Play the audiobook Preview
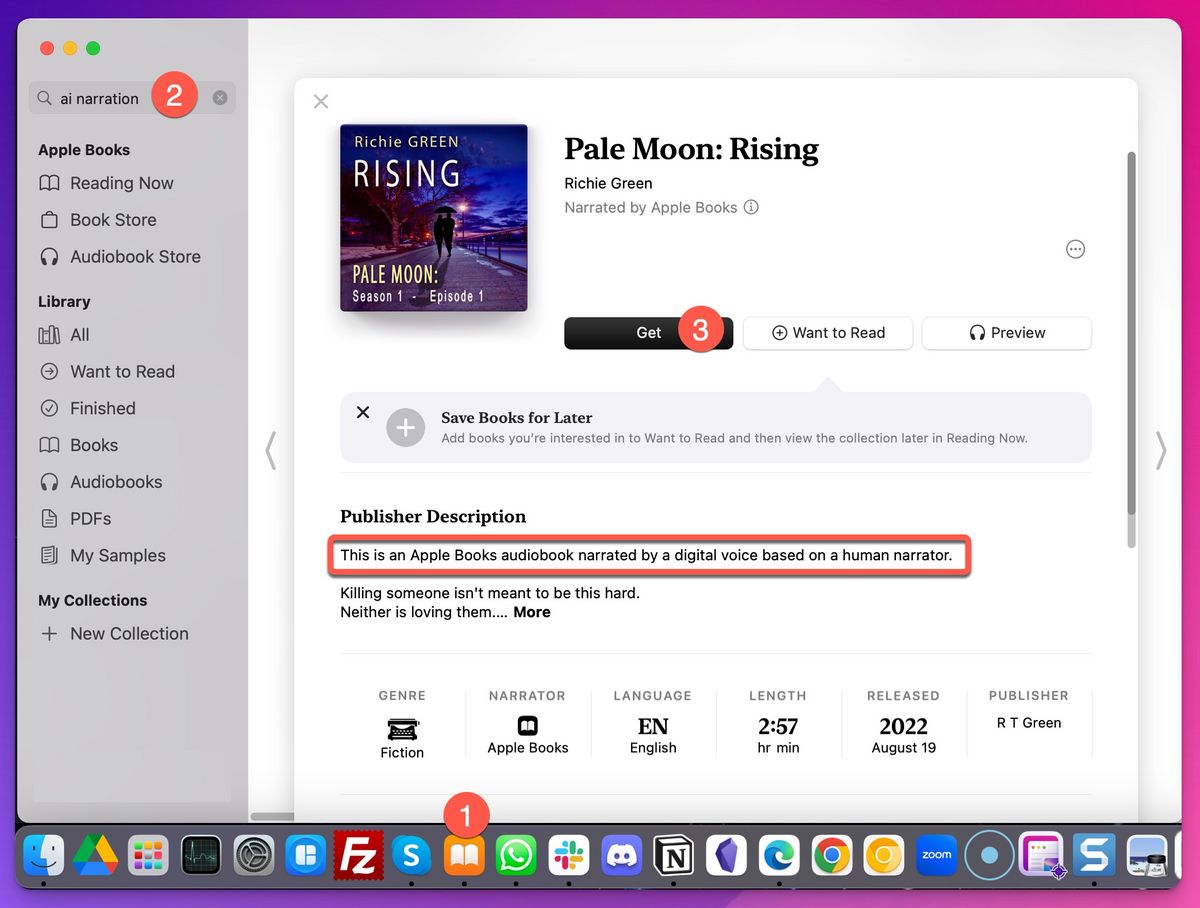The width and height of the screenshot is (1200, 908). tap(1006, 333)
